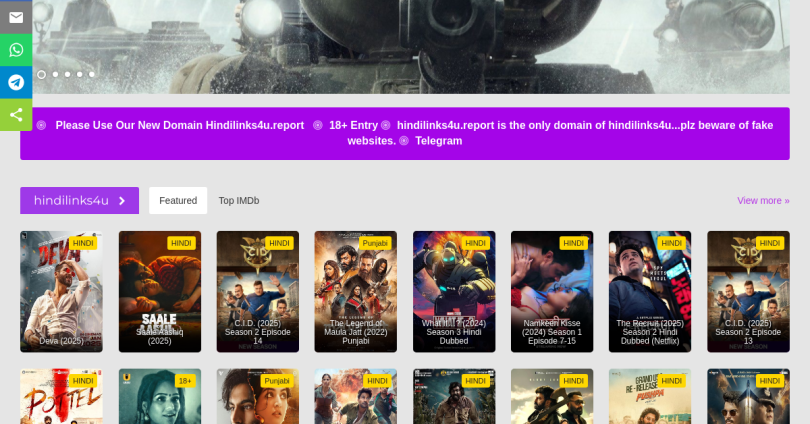Switch to the Top IMDb tab

click(239, 200)
